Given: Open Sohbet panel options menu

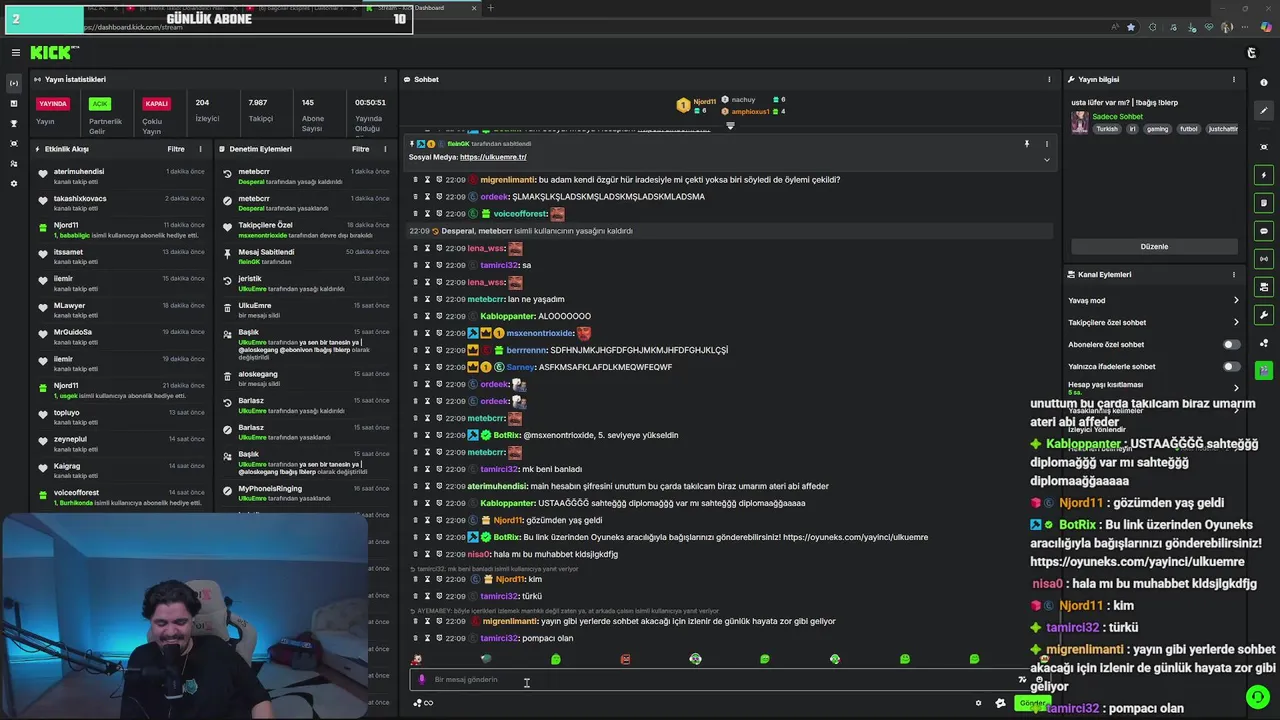Looking at the screenshot, I should click(1049, 79).
